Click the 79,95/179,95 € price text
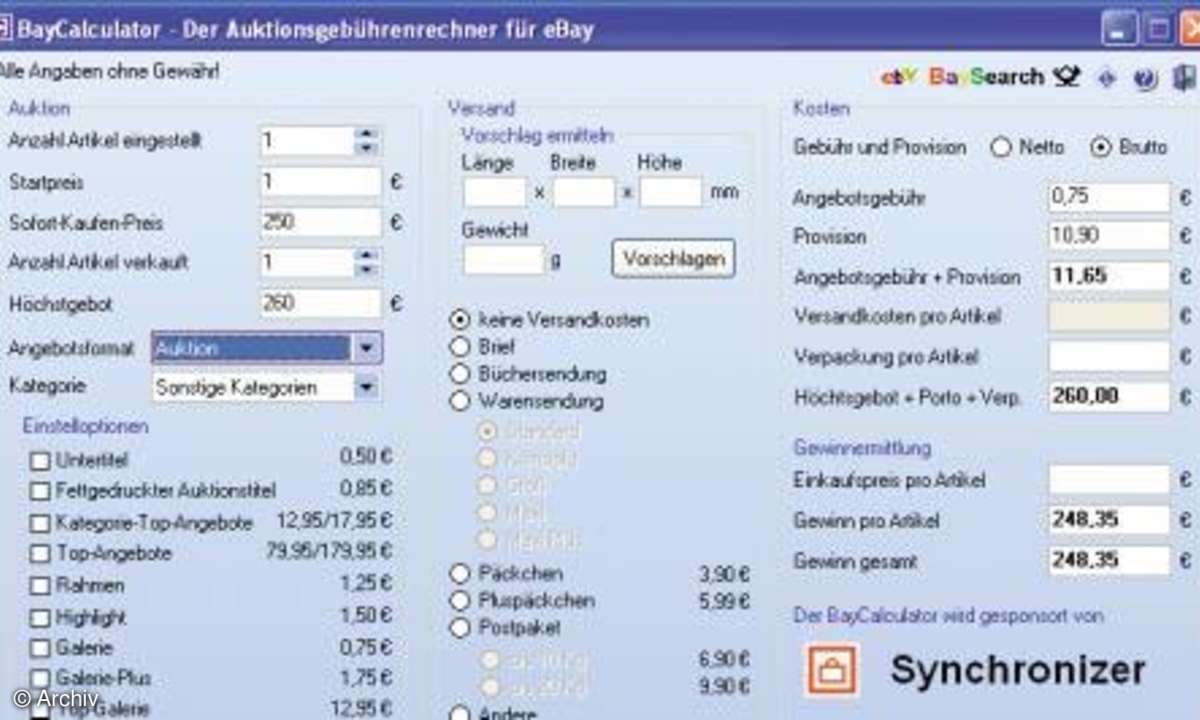Image resolution: width=1200 pixels, height=720 pixels. point(329,552)
